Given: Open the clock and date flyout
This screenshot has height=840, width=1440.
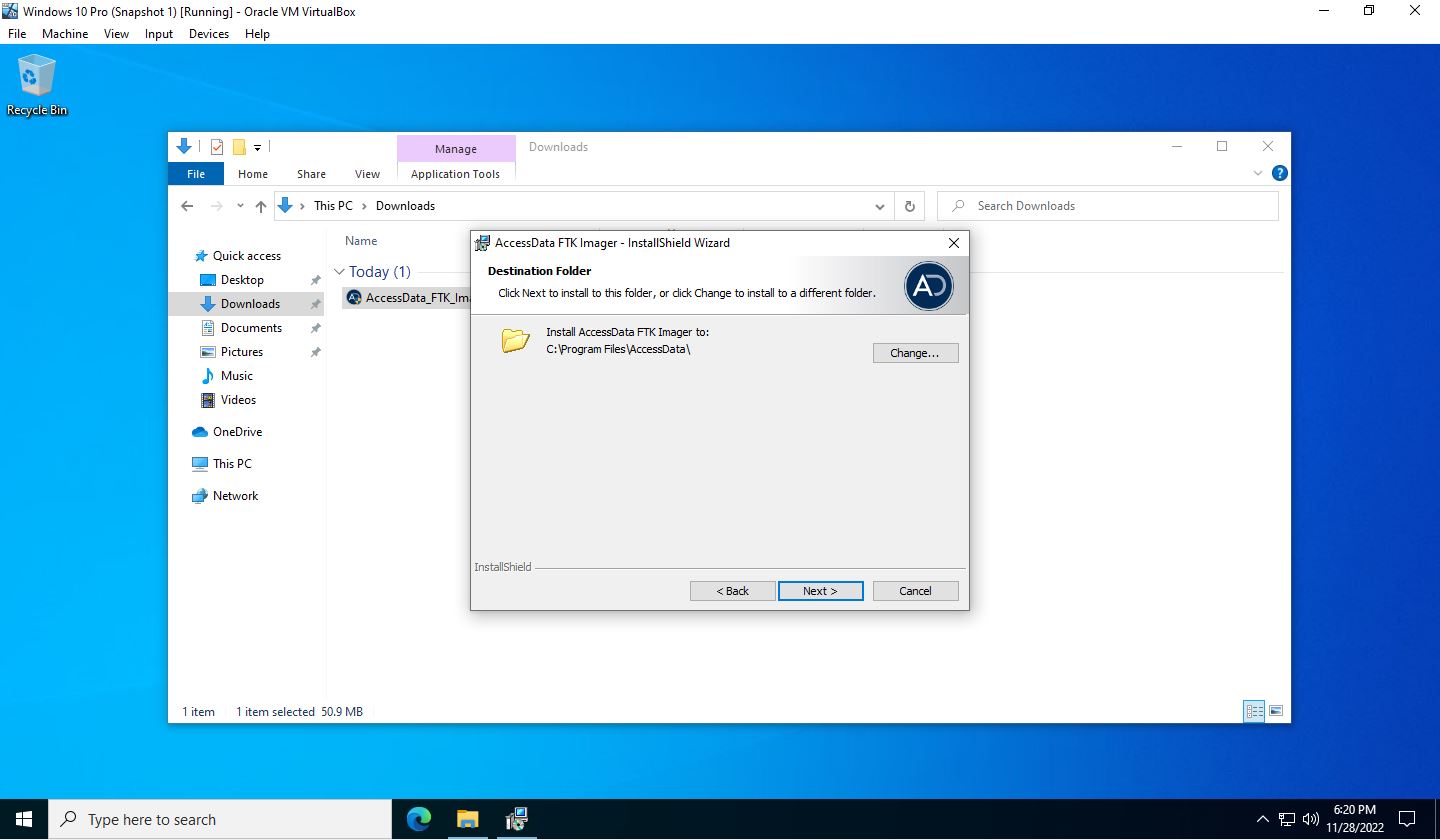Looking at the screenshot, I should click(1355, 819).
